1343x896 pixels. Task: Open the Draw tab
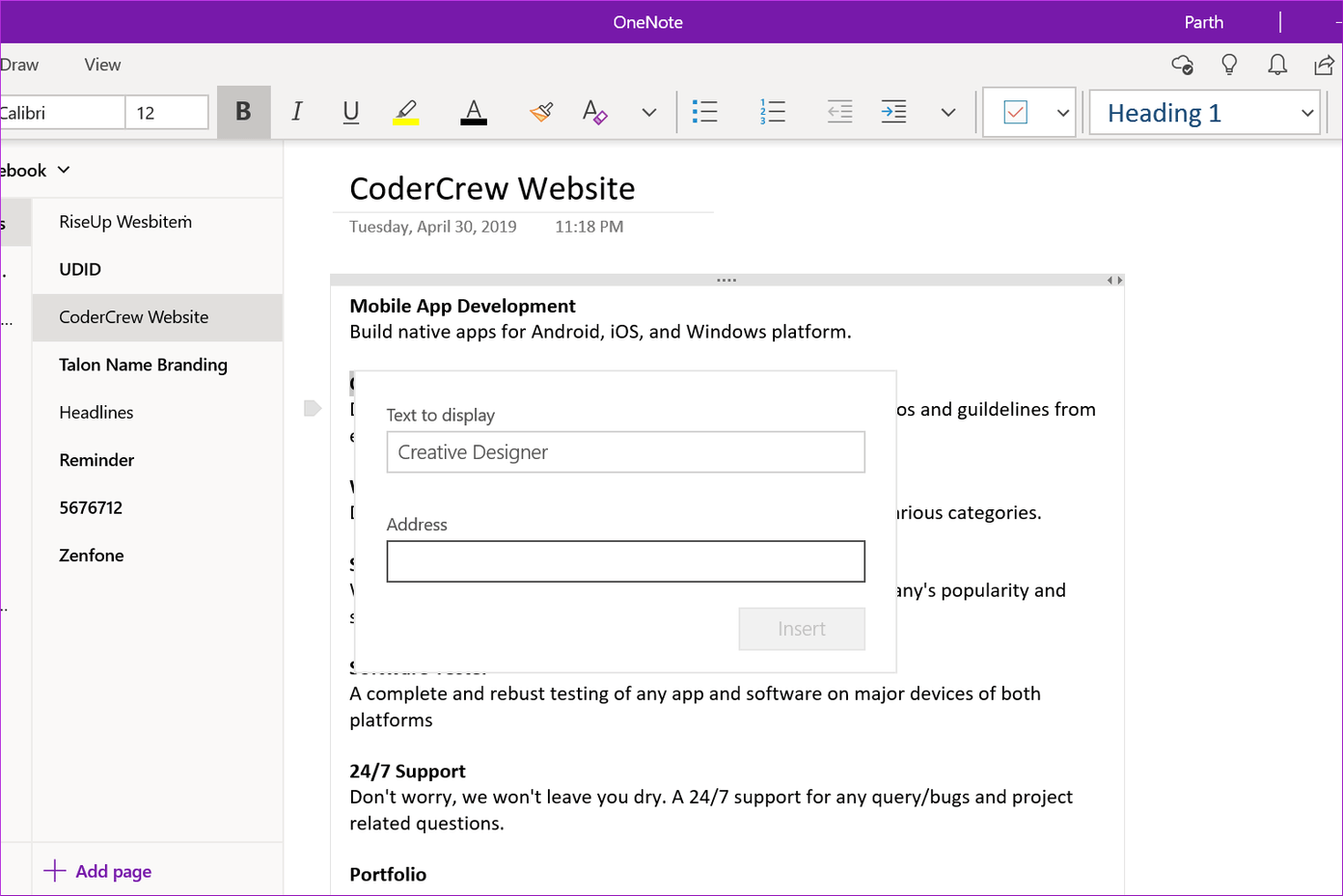(x=19, y=65)
